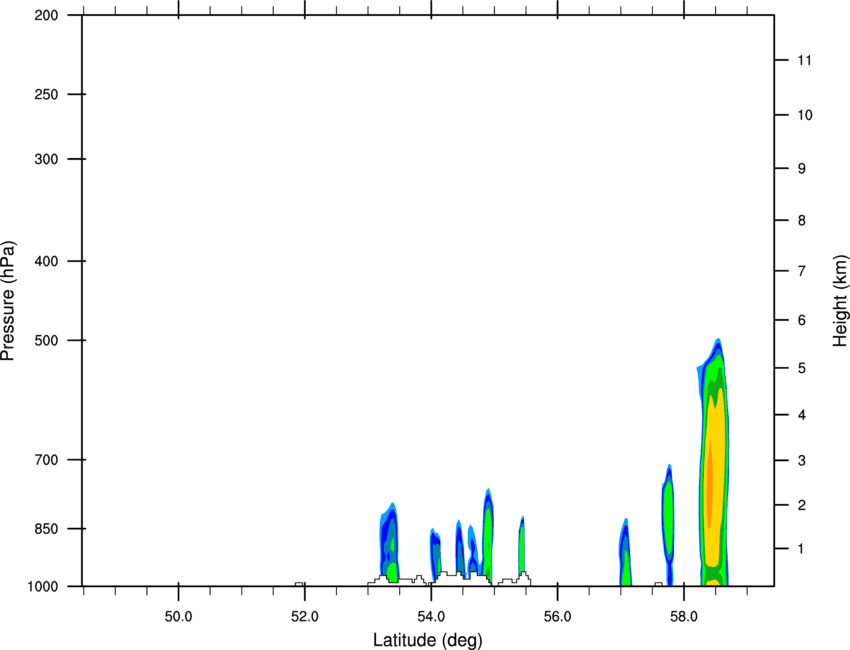Click the 5 km height tick label

[801, 368]
